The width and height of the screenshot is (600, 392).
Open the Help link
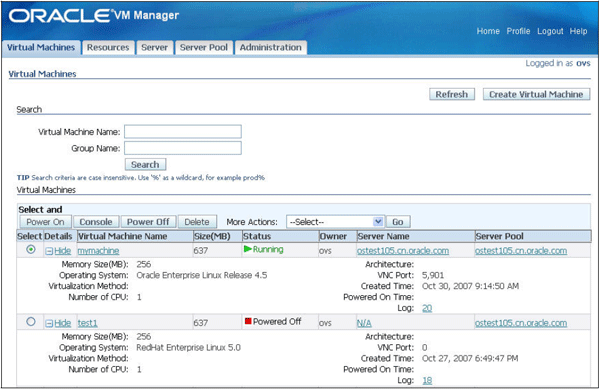click(x=578, y=31)
